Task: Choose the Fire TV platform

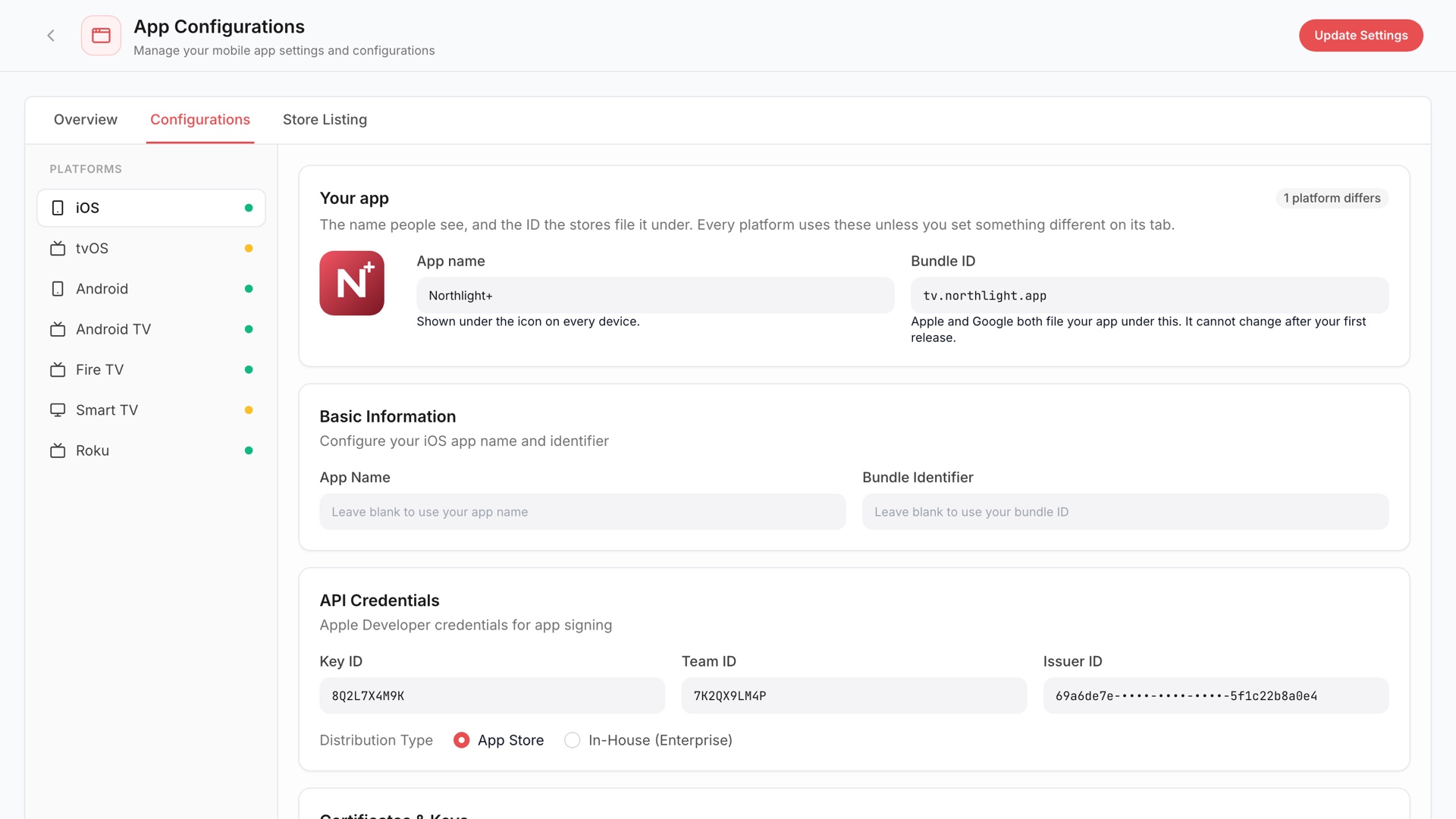Action: (x=151, y=369)
